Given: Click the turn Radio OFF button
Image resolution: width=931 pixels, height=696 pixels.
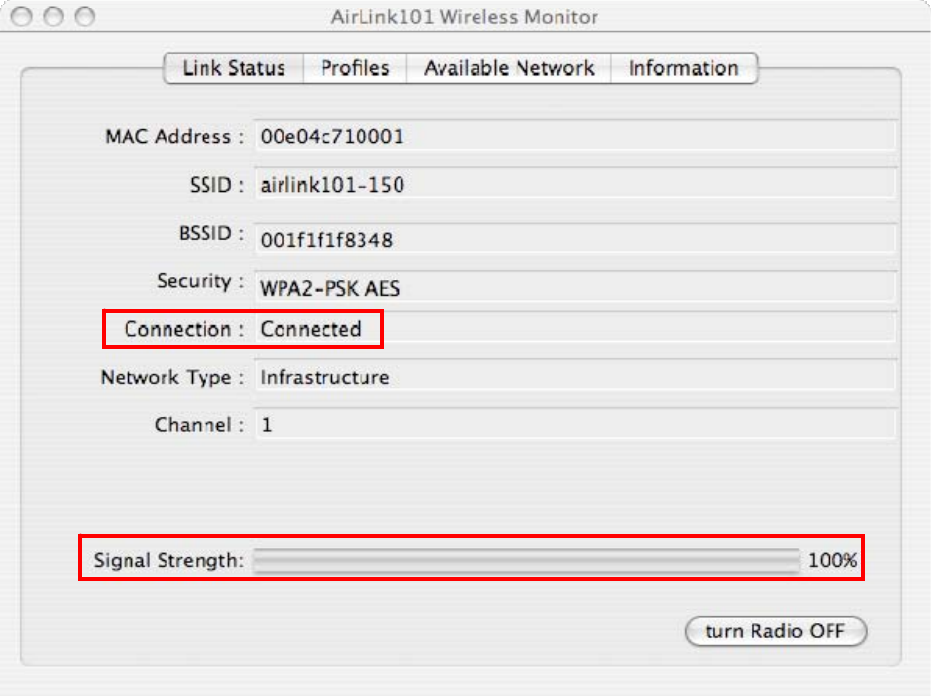Looking at the screenshot, I should click(x=775, y=631).
